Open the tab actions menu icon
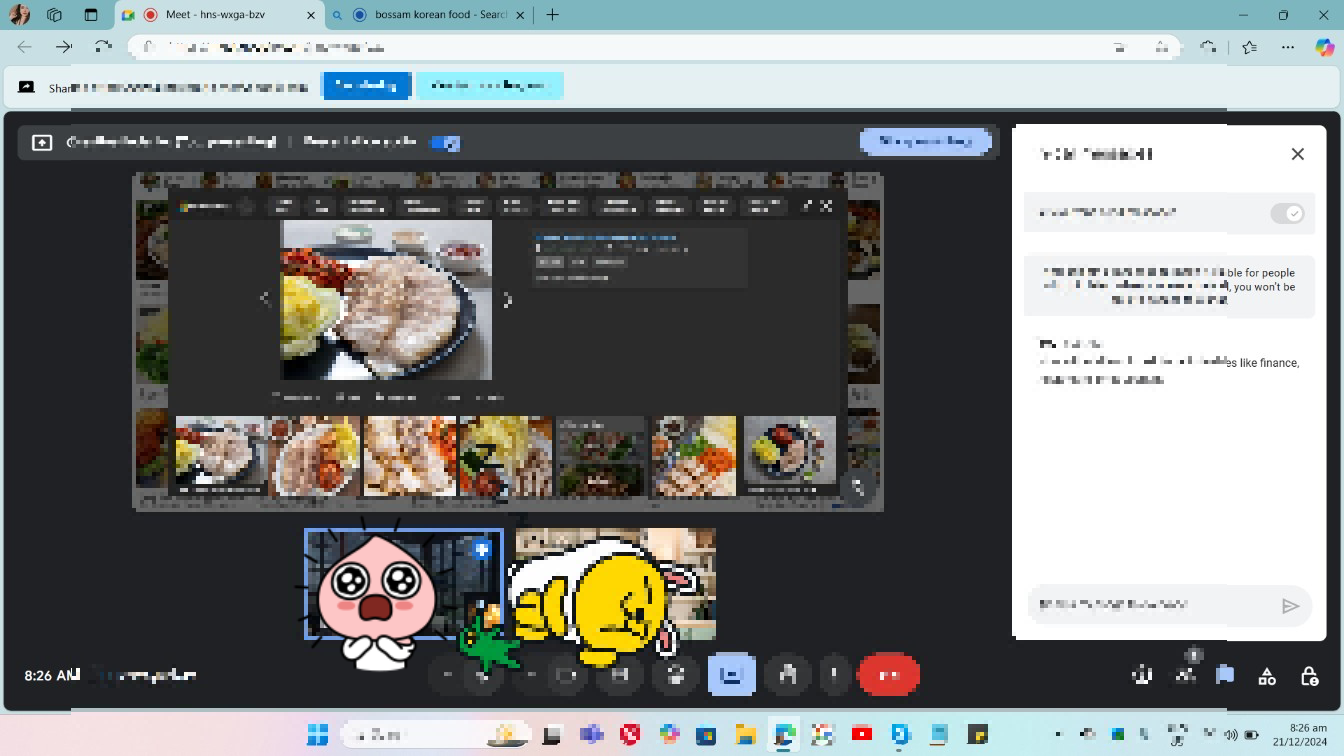 pos(91,15)
